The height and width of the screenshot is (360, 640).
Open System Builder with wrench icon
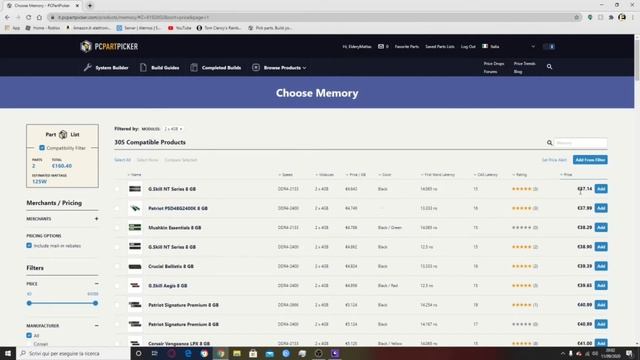click(x=106, y=68)
